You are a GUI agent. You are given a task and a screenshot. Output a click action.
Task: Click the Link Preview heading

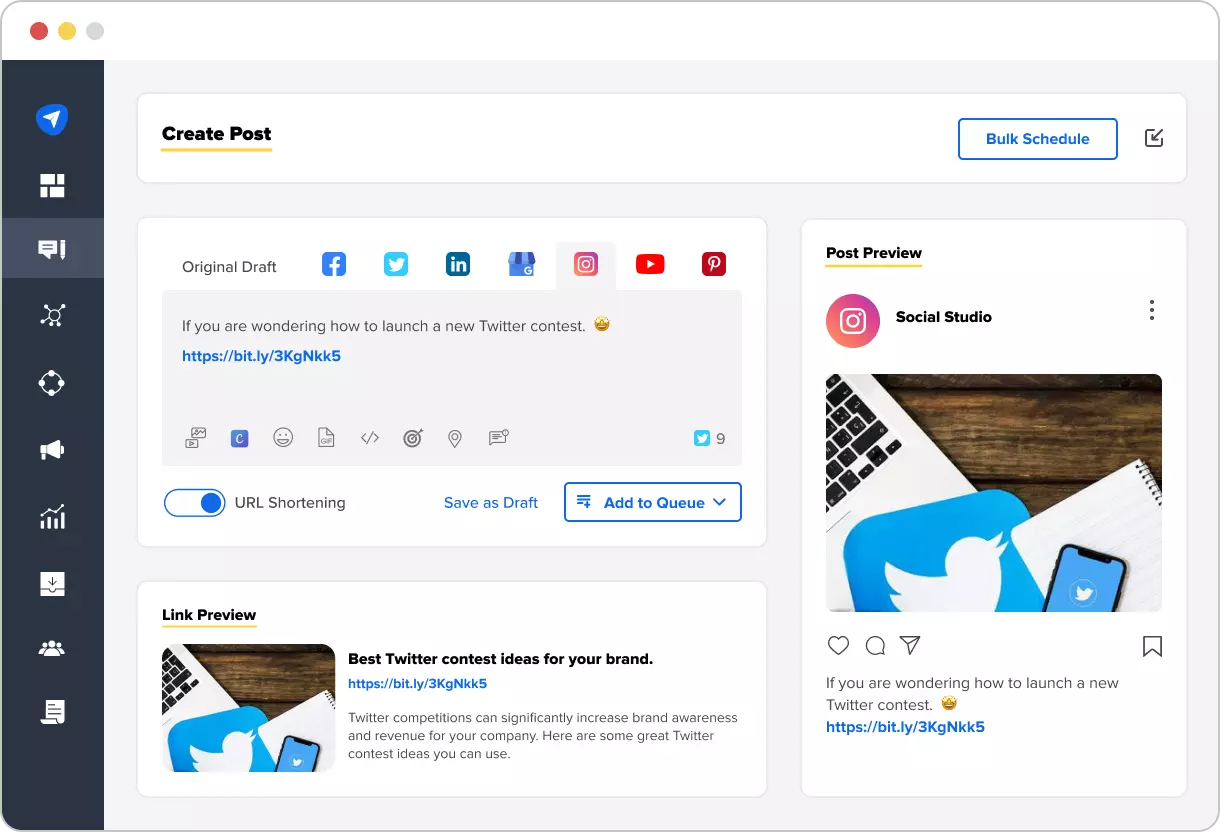pyautogui.click(x=209, y=615)
